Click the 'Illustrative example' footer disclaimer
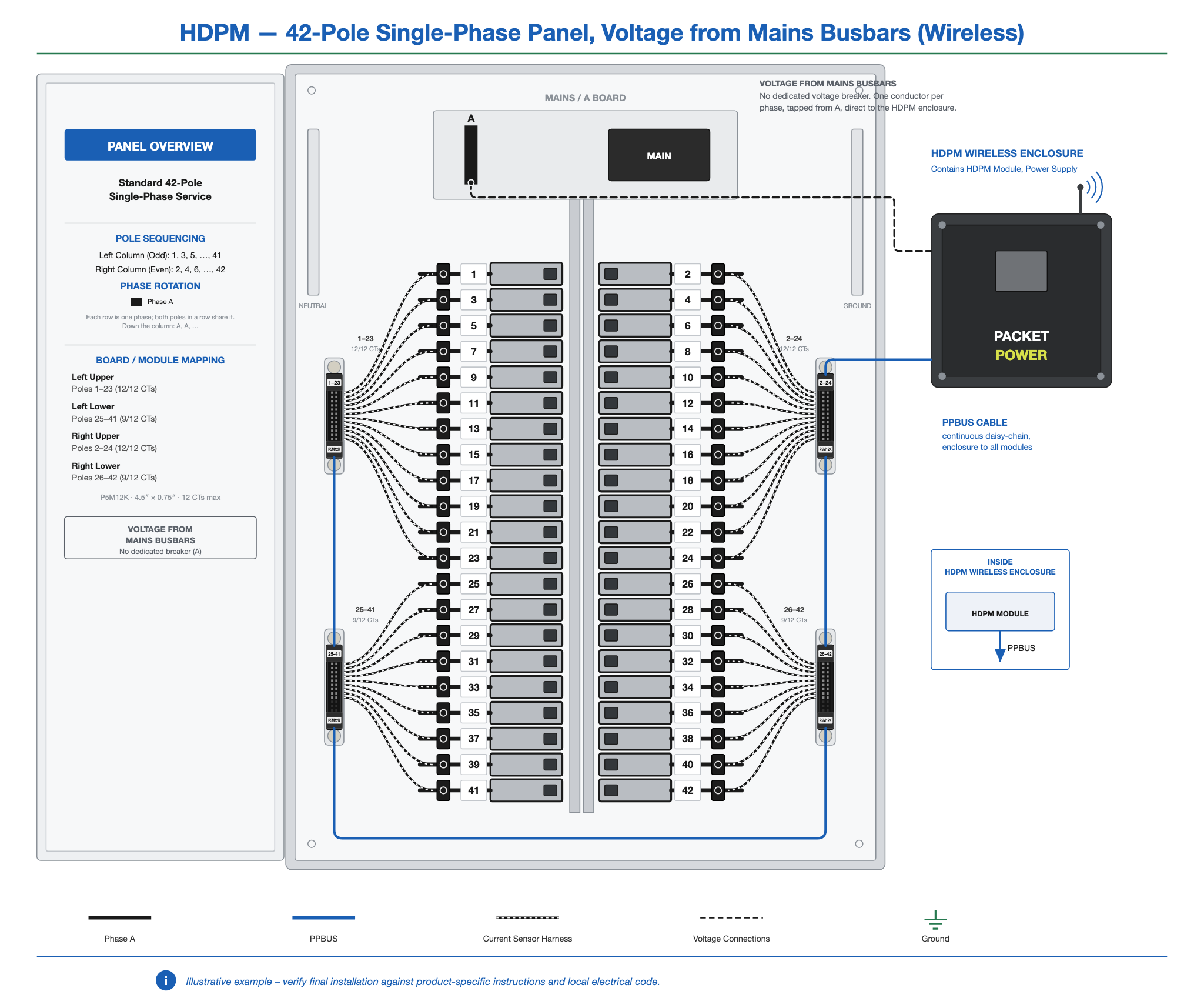 (423, 981)
